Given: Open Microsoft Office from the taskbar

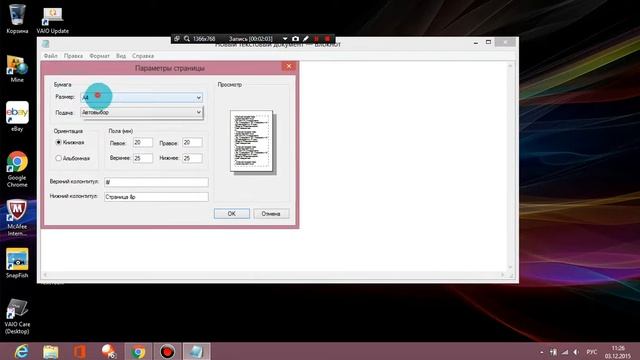Looking at the screenshot, I should [80, 351].
